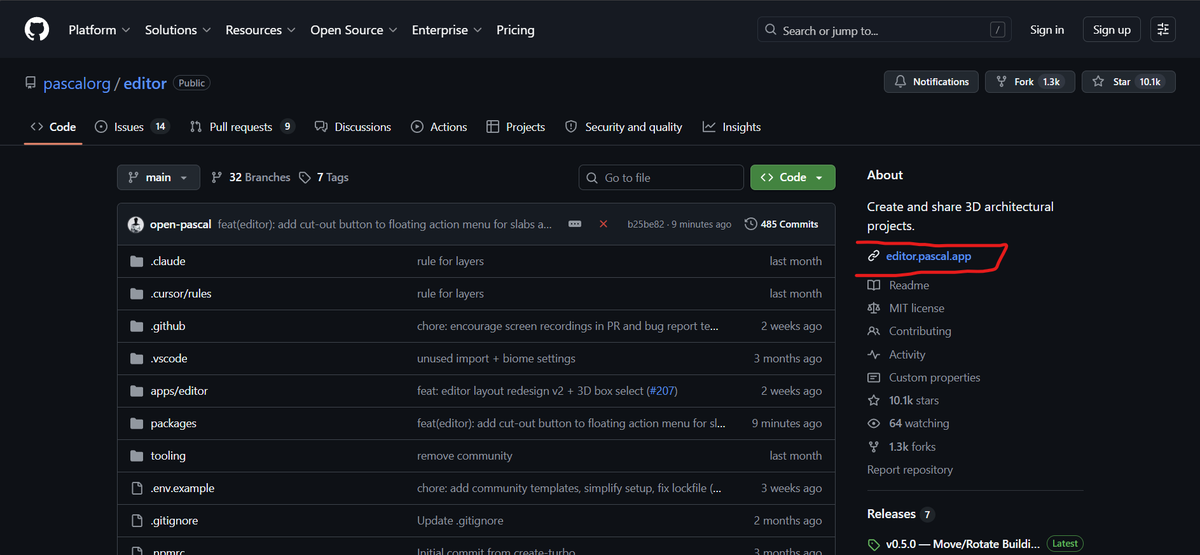
Task: Open commit hash b25be82
Action: pos(645,224)
